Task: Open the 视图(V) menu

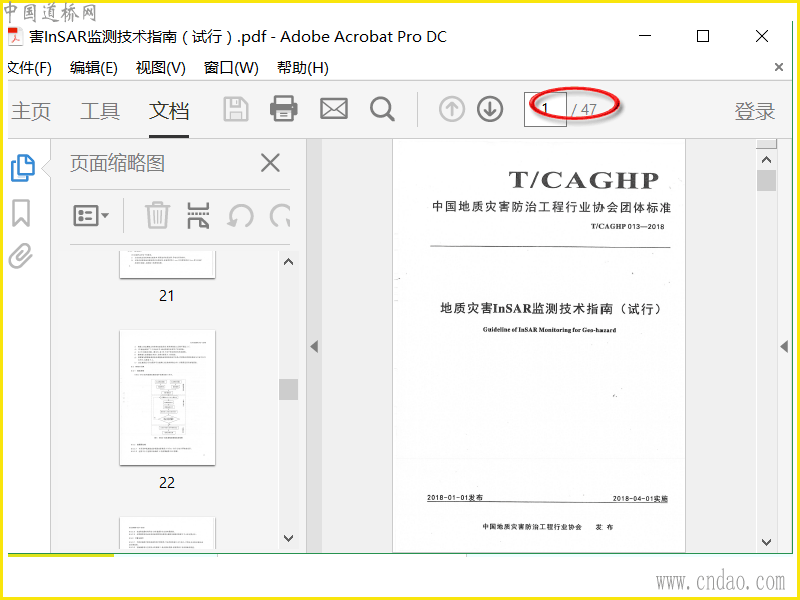Action: click(x=161, y=67)
